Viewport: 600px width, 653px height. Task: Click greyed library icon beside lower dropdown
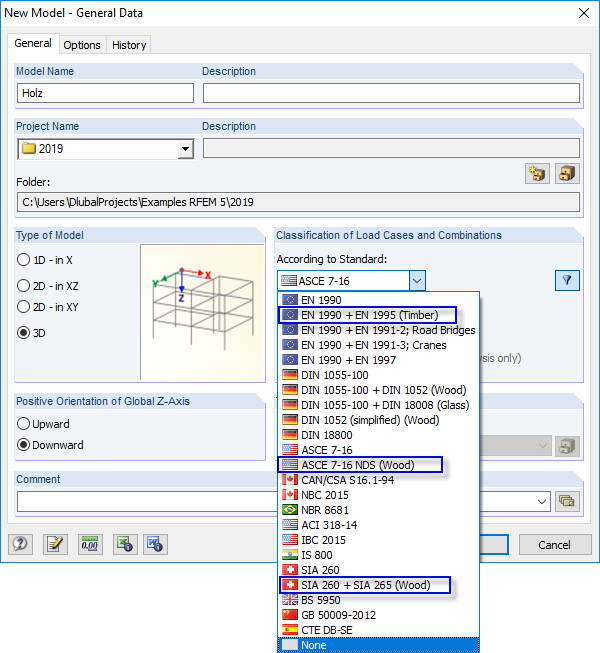567,446
